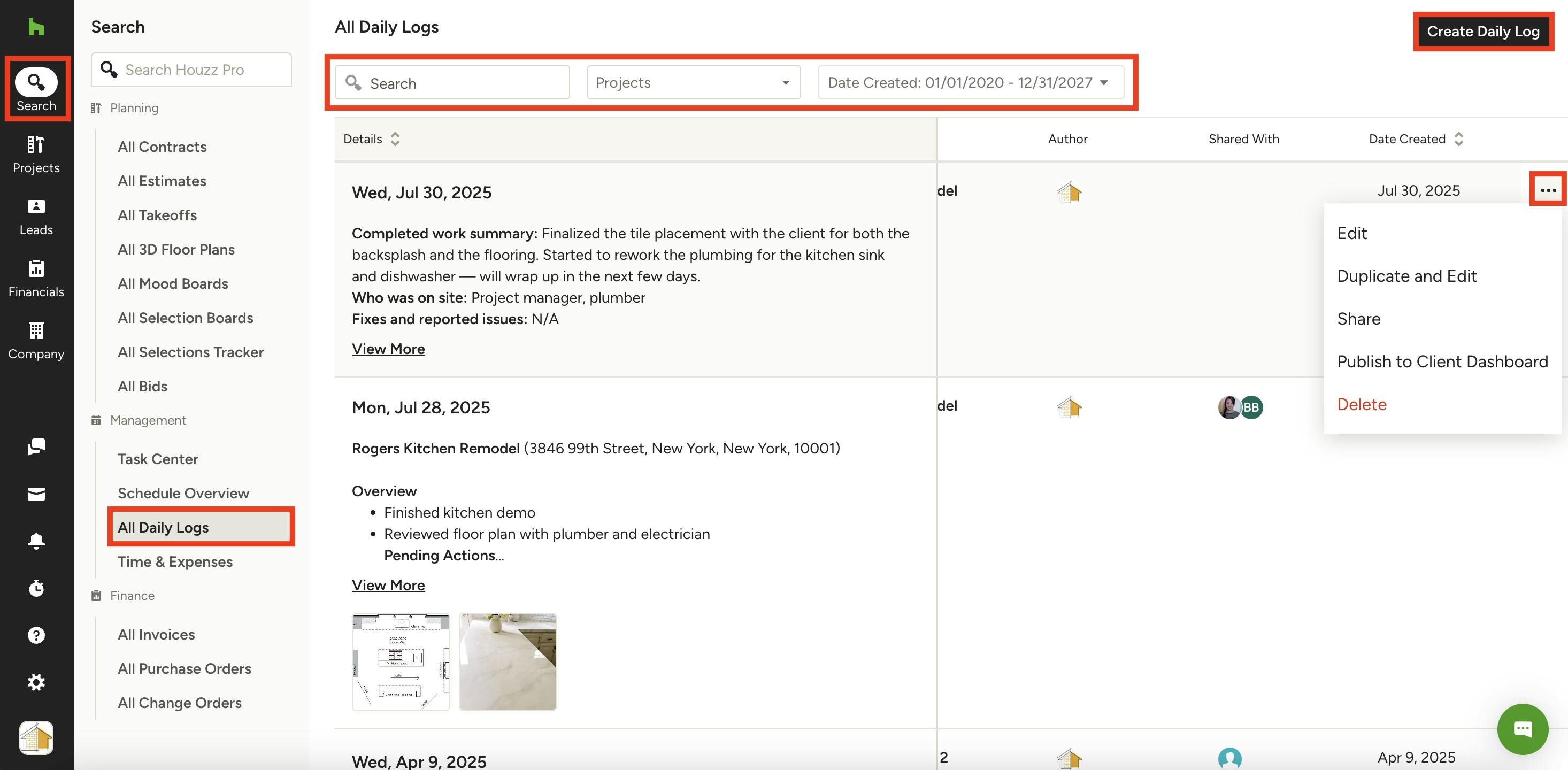1568x770 pixels.
Task: Go to Leads in left navigation
Action: click(x=36, y=217)
